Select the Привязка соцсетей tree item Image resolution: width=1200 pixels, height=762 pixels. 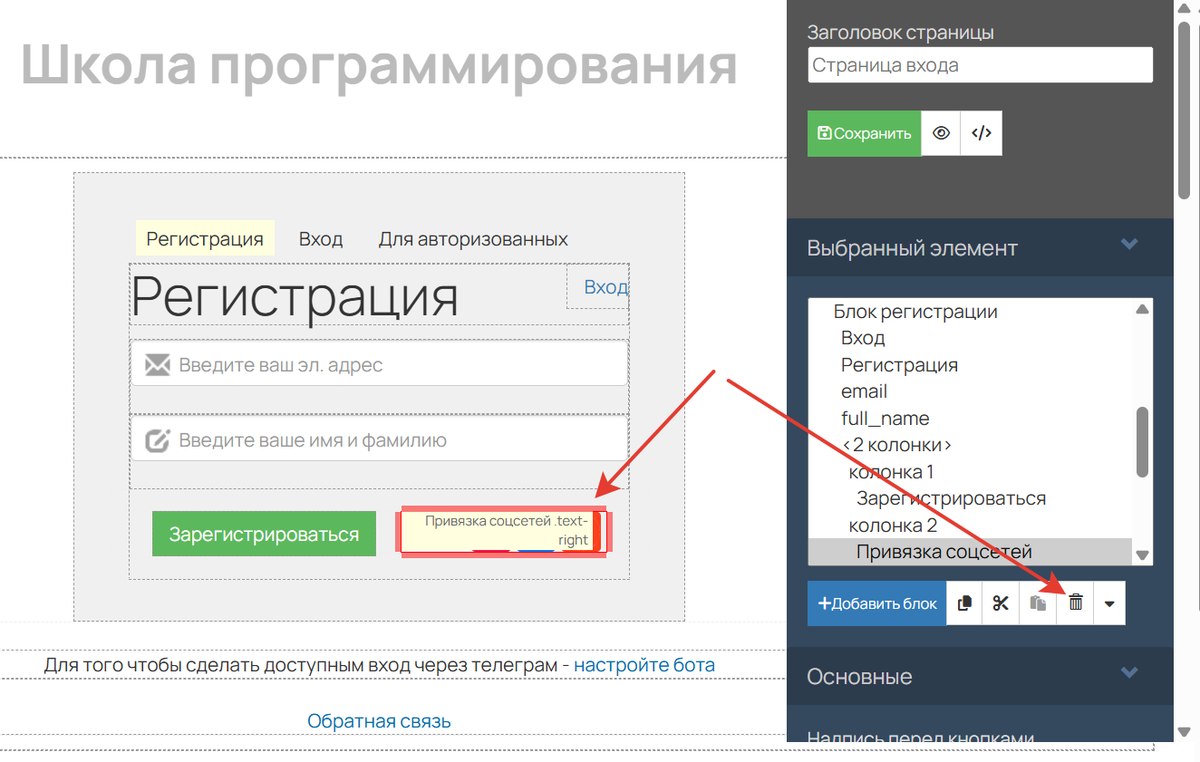pos(944,552)
